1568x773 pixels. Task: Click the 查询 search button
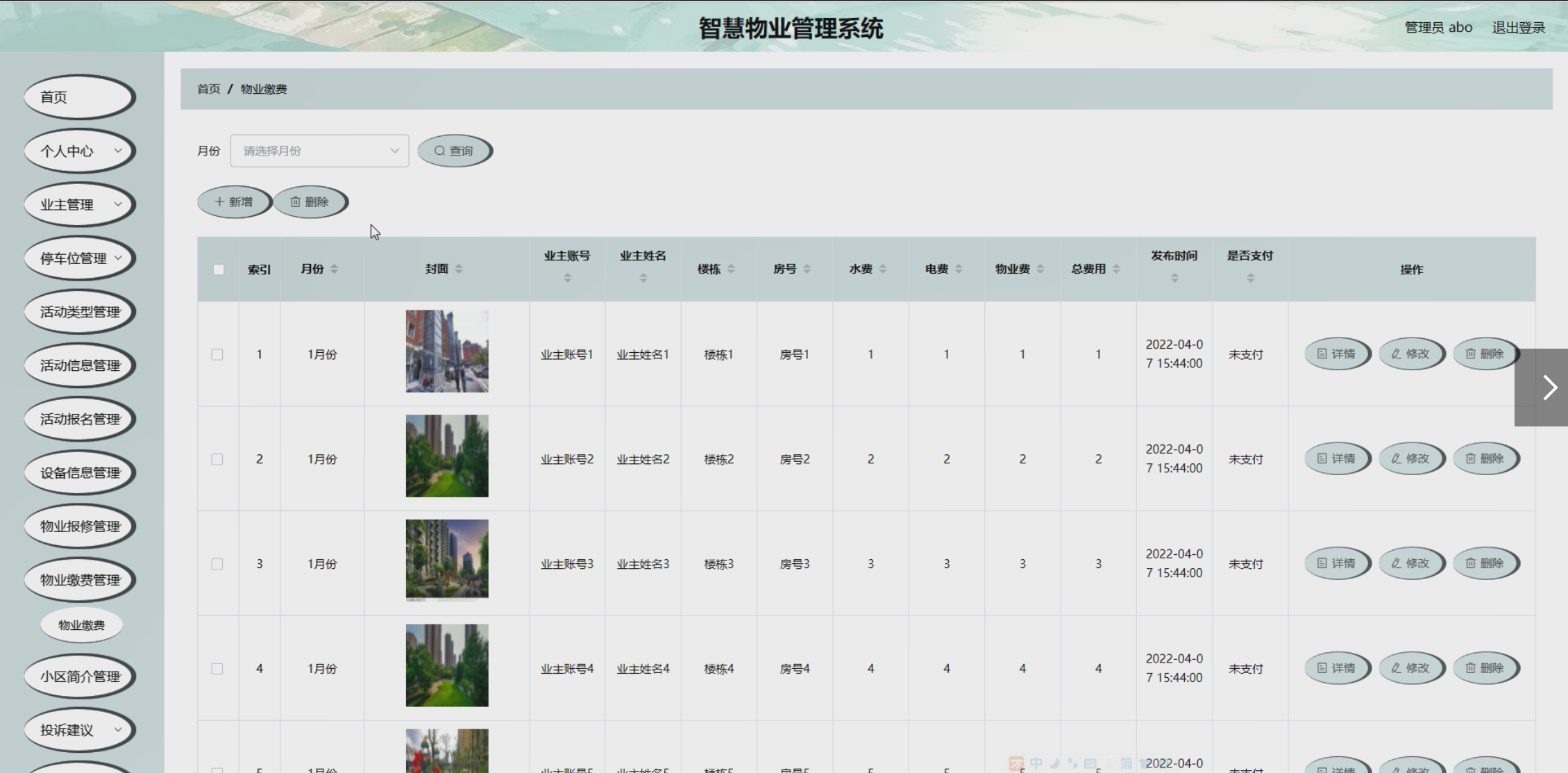coord(455,151)
